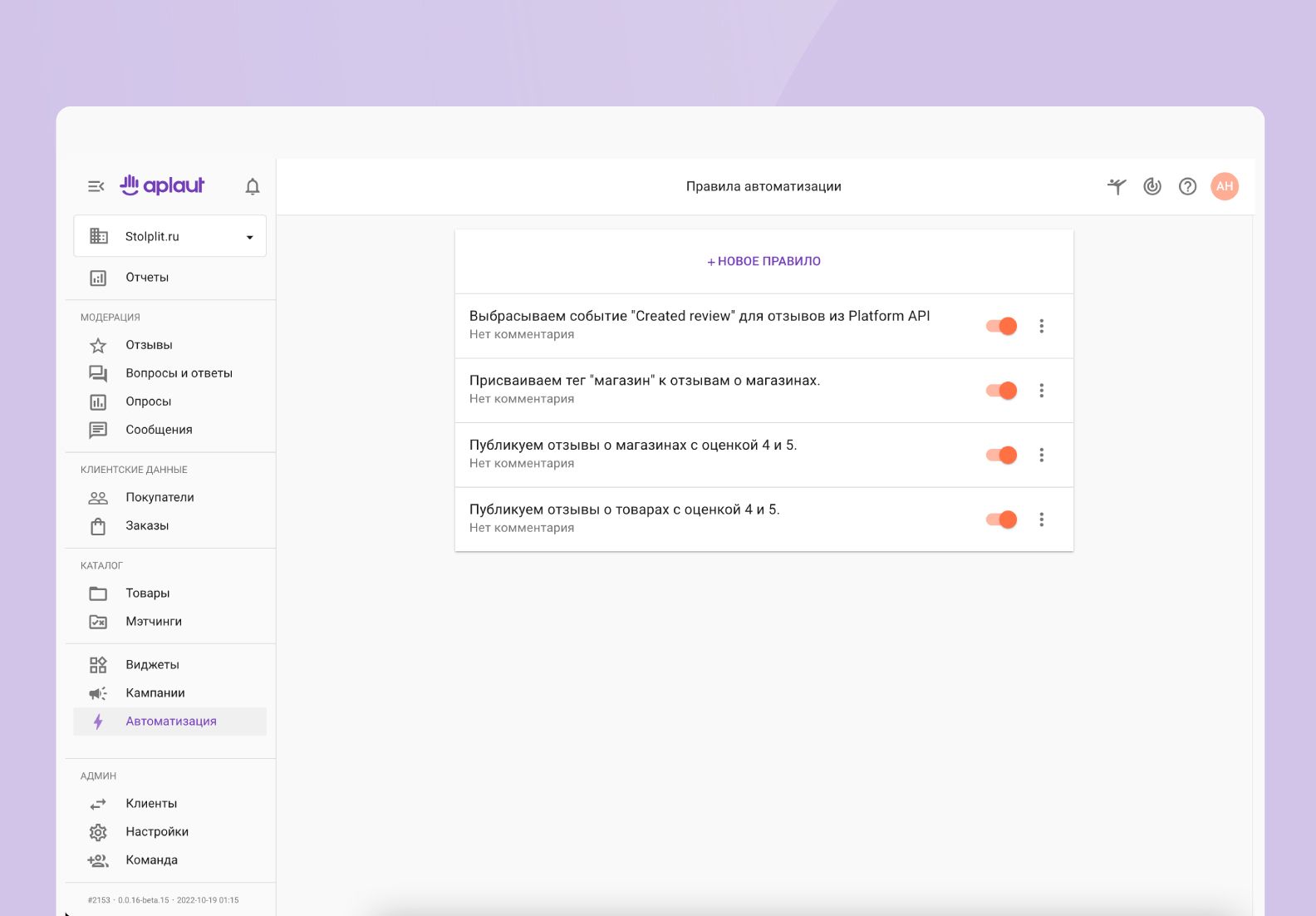Click the radar target icon in header
Screen dimensions: 1316x916
1151,187
